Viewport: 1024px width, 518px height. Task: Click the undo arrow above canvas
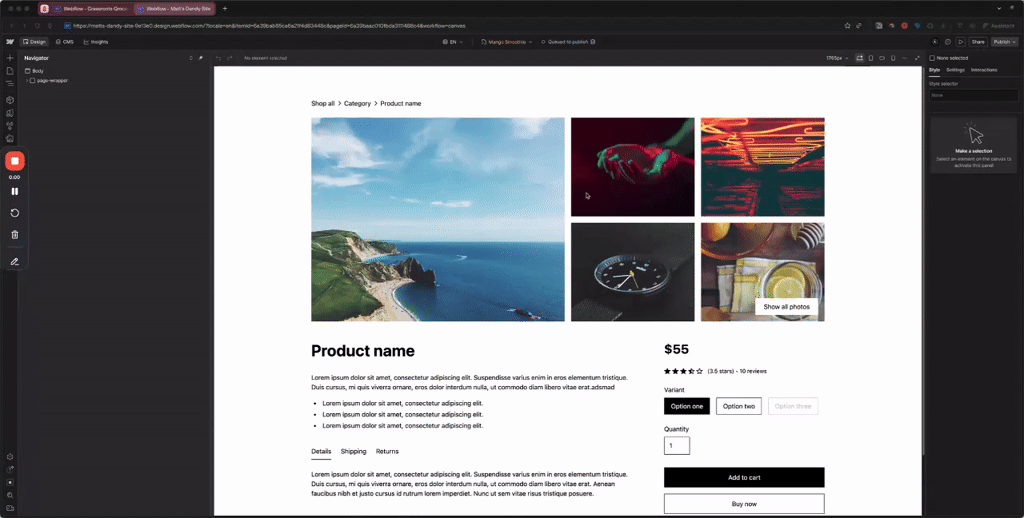click(219, 58)
